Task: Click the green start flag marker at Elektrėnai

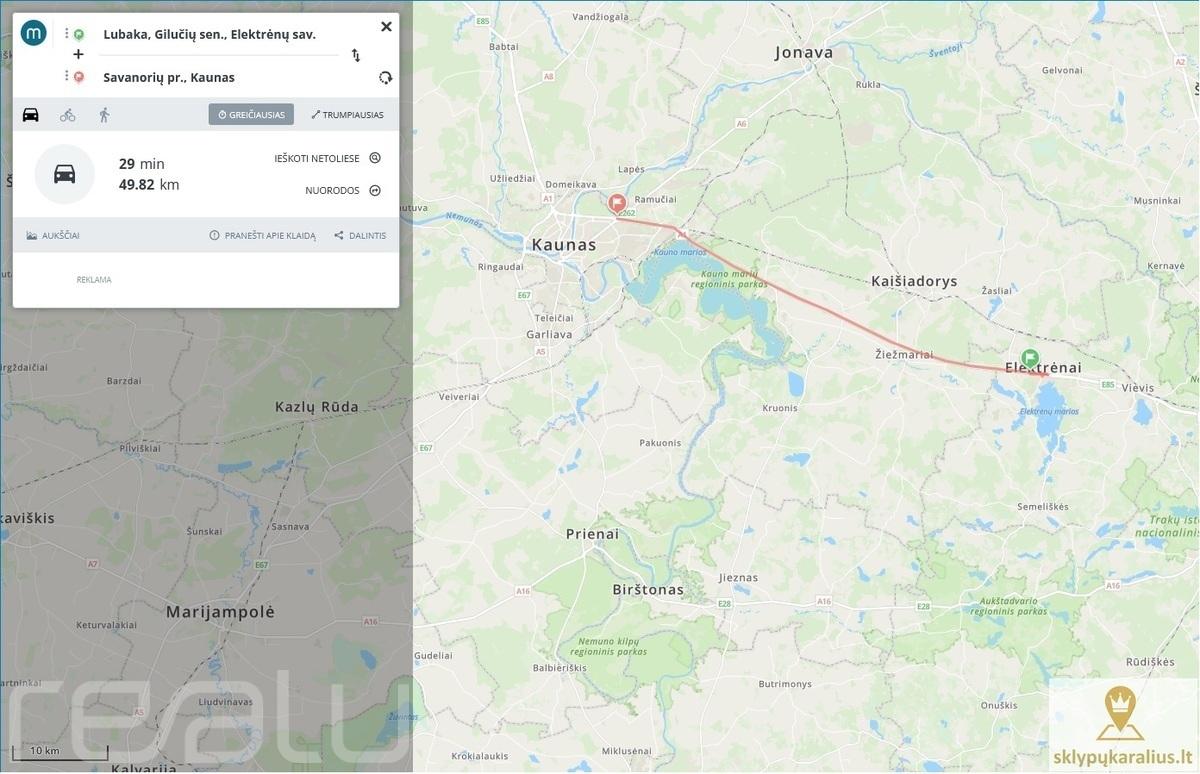Action: (x=1030, y=358)
